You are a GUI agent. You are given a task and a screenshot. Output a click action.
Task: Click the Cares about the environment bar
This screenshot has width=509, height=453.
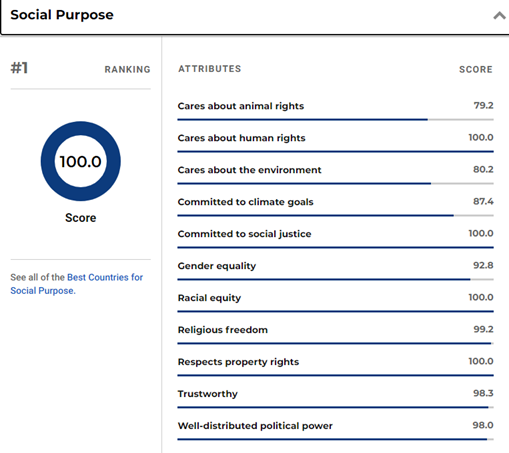(335, 183)
